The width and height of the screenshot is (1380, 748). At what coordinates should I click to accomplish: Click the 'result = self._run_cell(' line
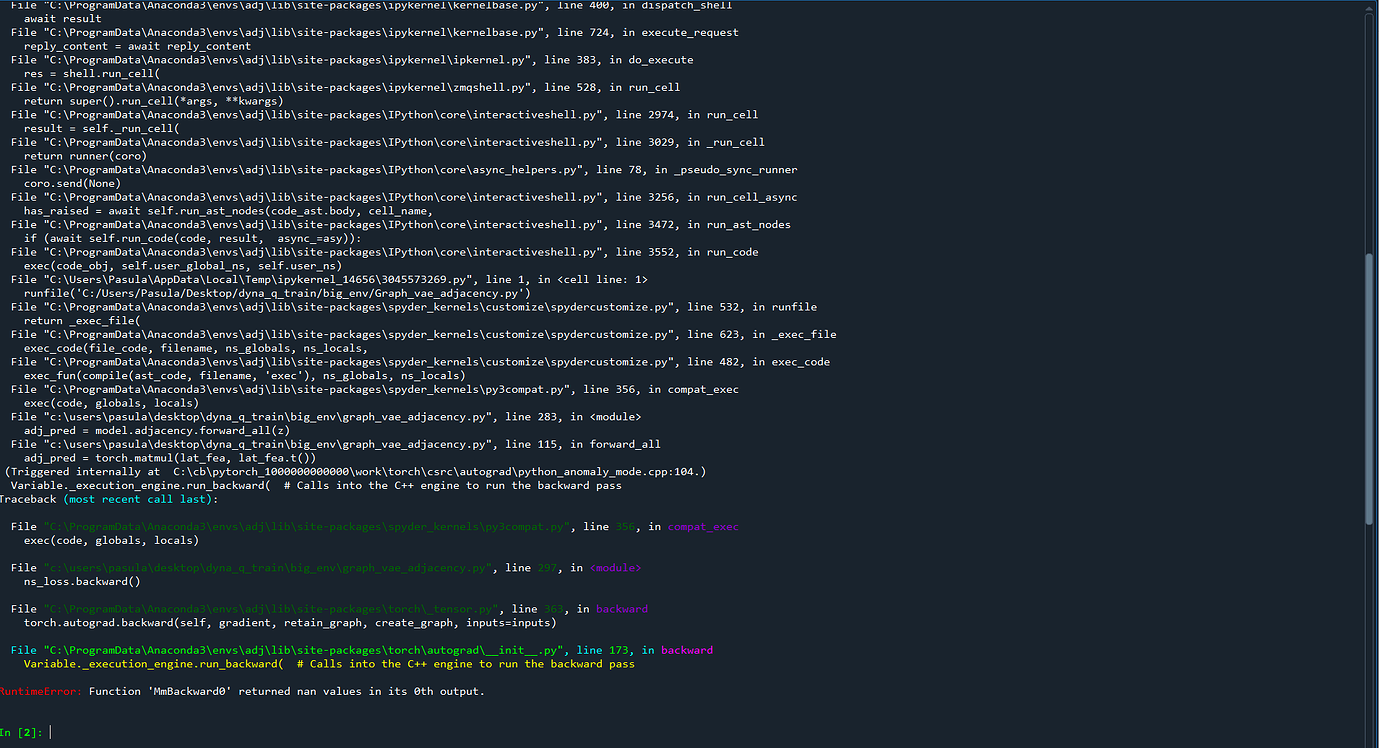click(x=102, y=128)
